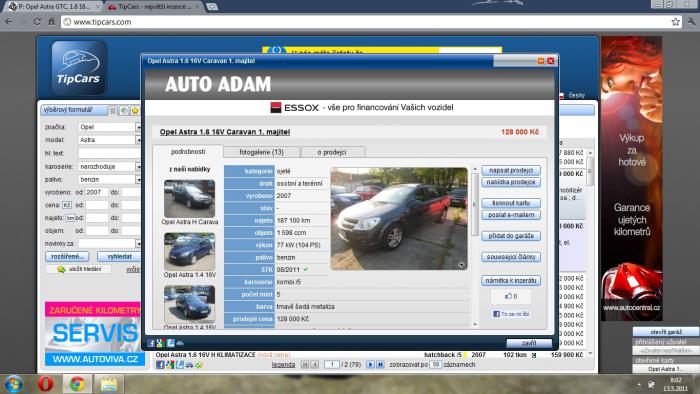The width and height of the screenshot is (700, 394).
Task: Open the o prodejci tab
Action: (332, 152)
